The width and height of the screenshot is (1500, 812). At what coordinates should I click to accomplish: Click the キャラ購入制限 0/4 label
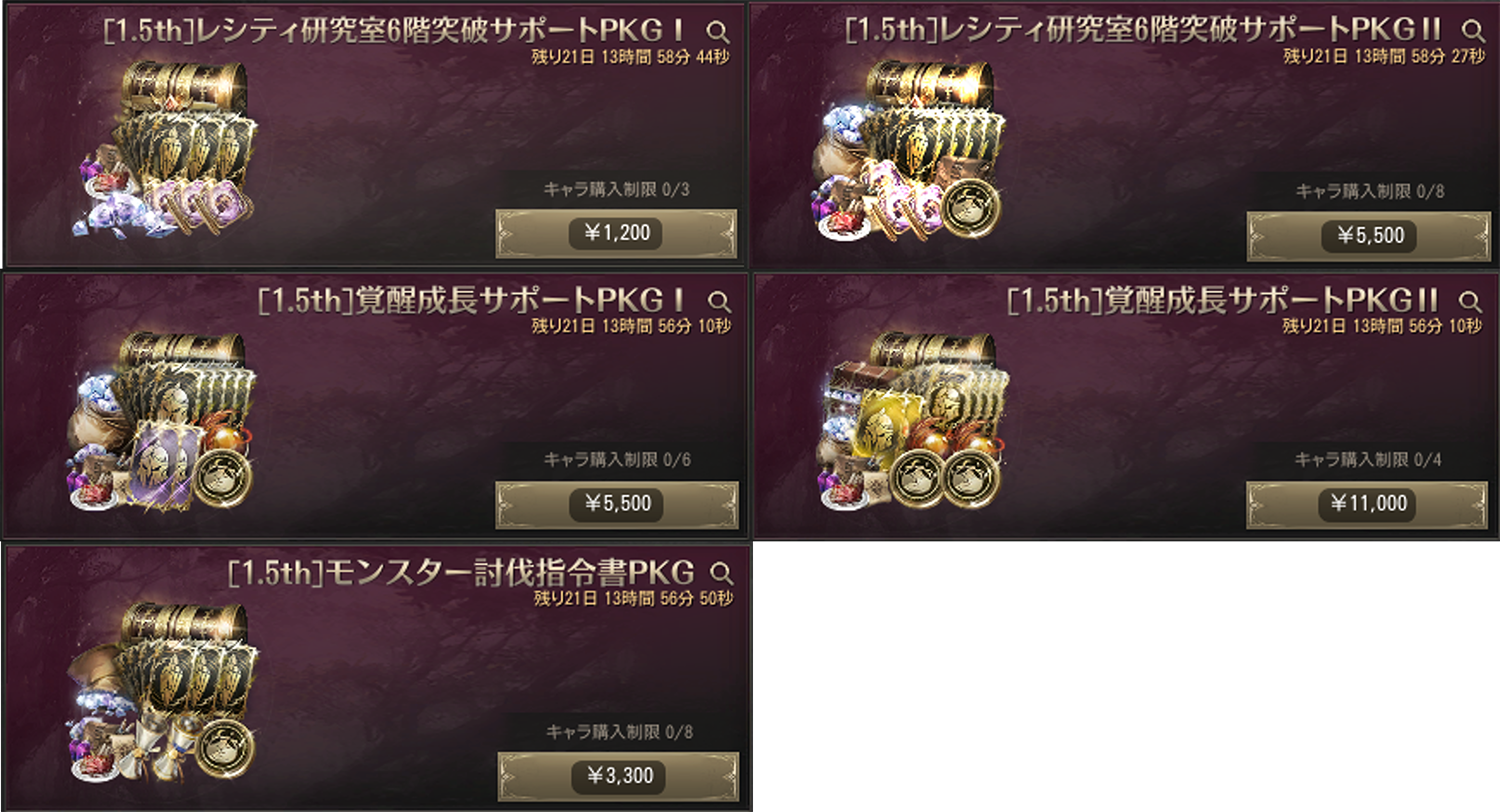pos(1370,460)
